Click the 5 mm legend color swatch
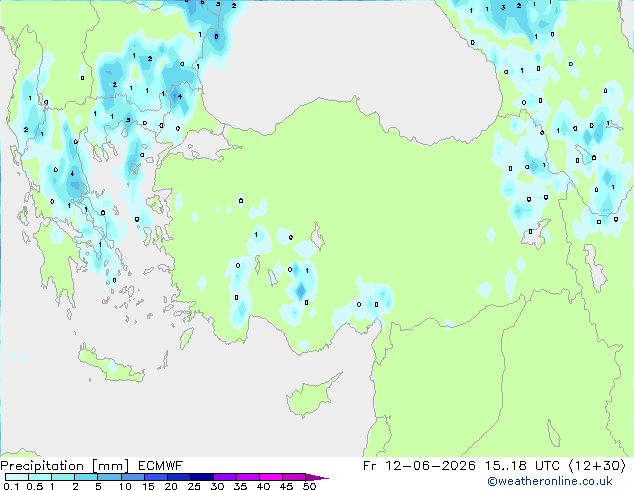Viewport: 634px width, 490px height. [109, 477]
